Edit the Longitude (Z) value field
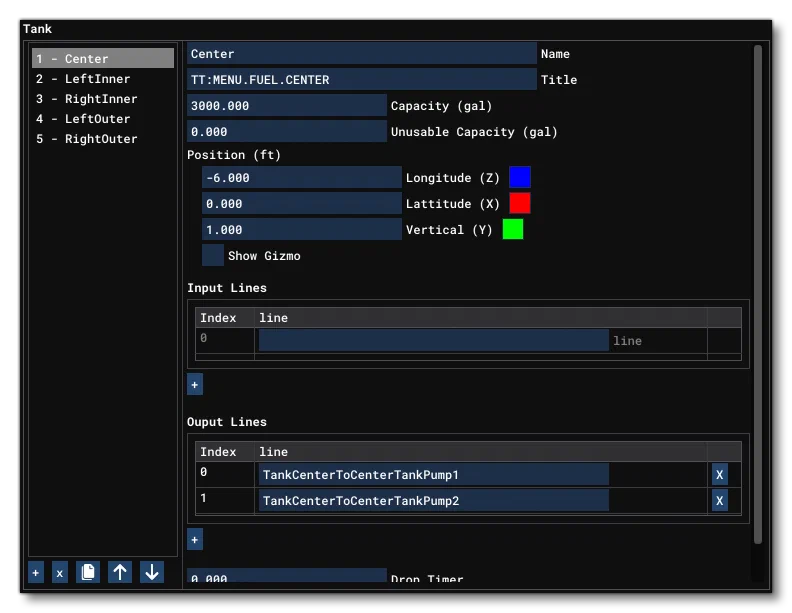 tap(302, 178)
